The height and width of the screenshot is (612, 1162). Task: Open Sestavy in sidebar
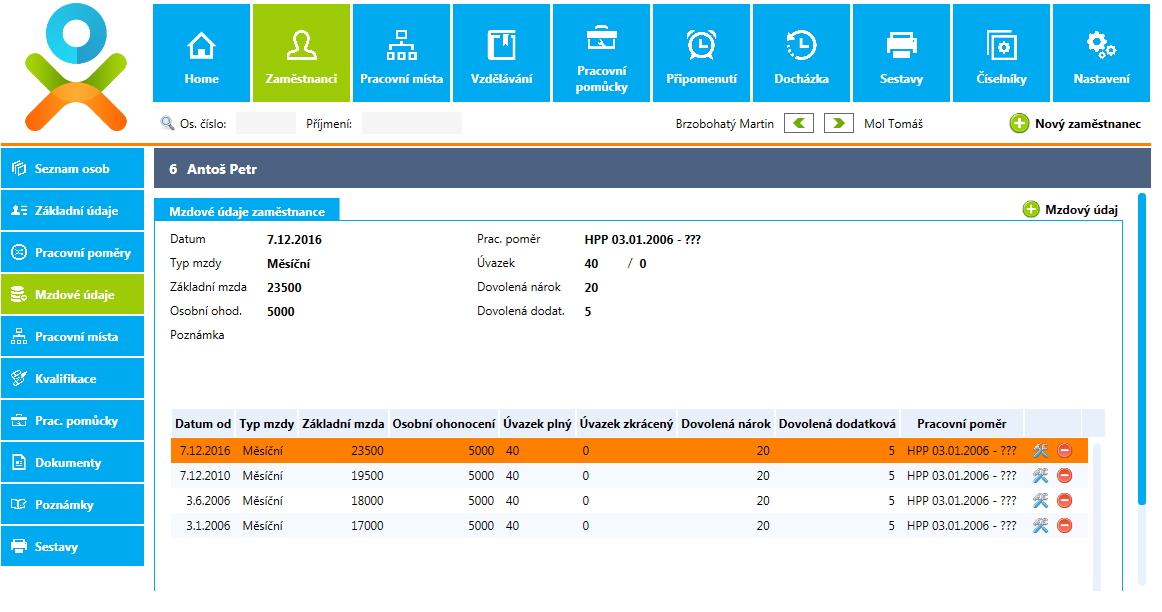(73, 547)
